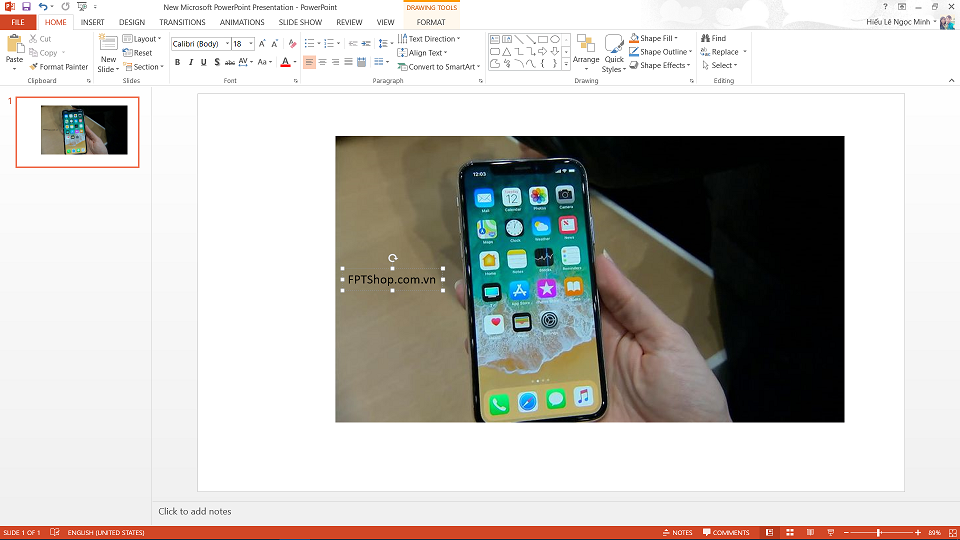Click the New Slide icon

click(x=108, y=44)
